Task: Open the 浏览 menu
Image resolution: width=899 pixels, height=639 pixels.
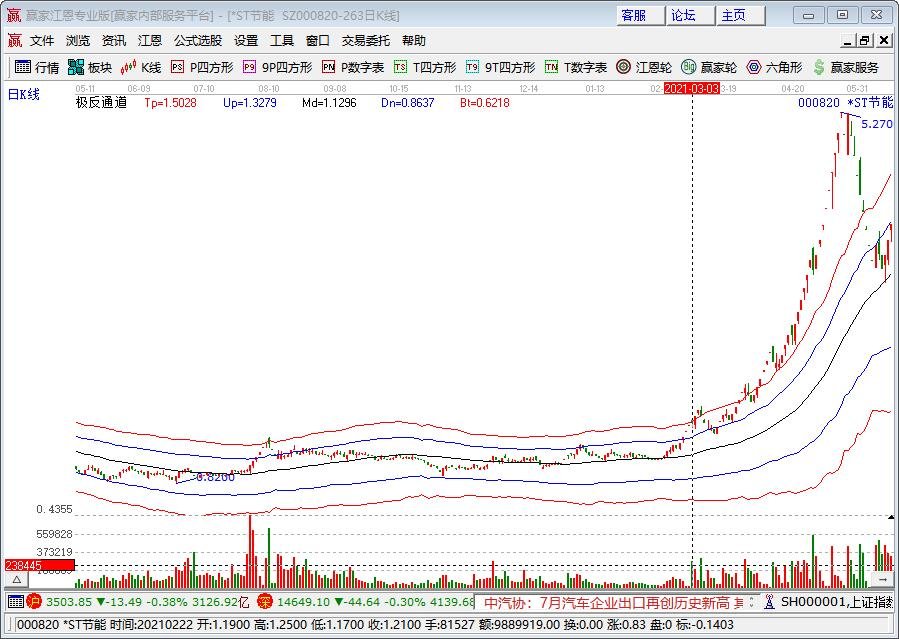Action: (77, 41)
